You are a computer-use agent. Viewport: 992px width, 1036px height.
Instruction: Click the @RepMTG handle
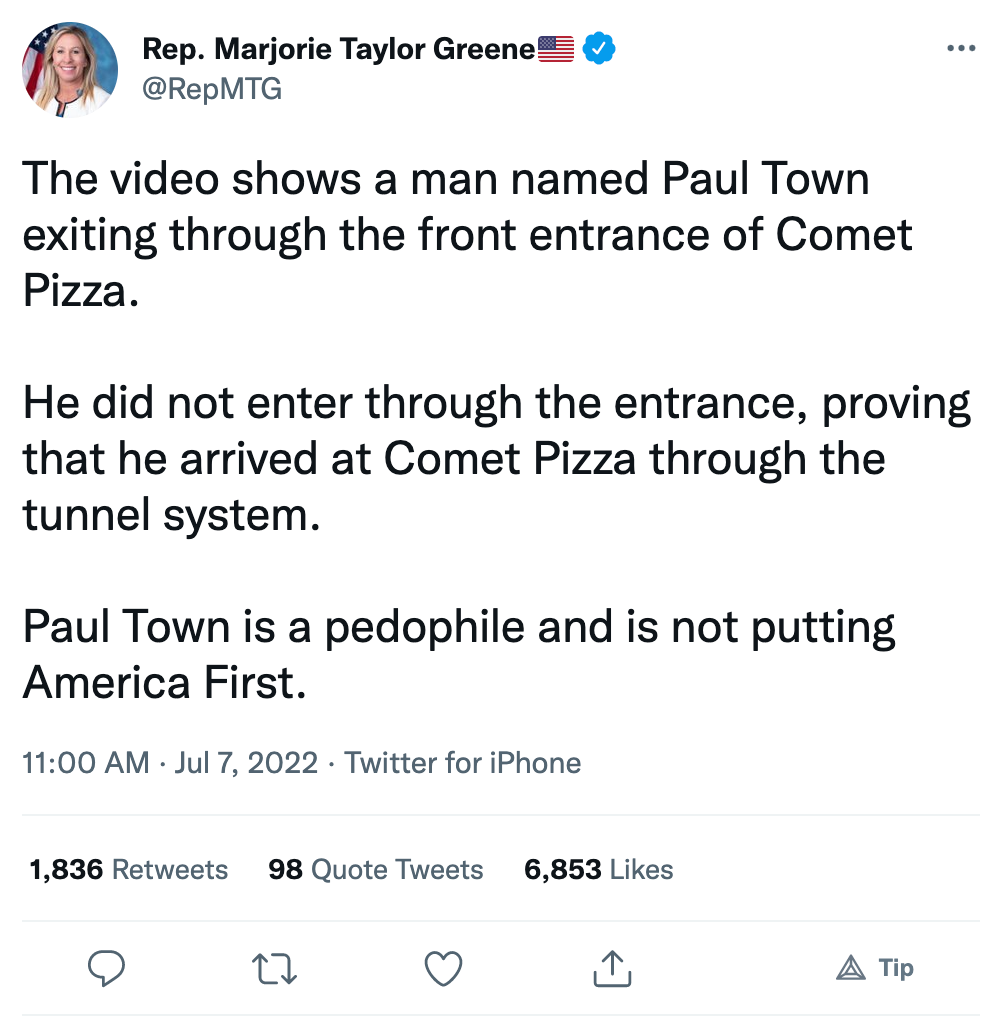[x=213, y=90]
